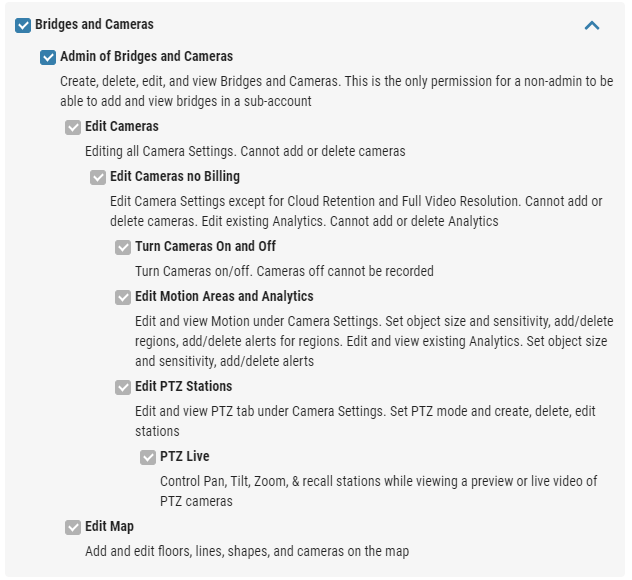The width and height of the screenshot is (632, 580).
Task: Click the Admin of Bridges and Cameras label
Action: pos(147,56)
